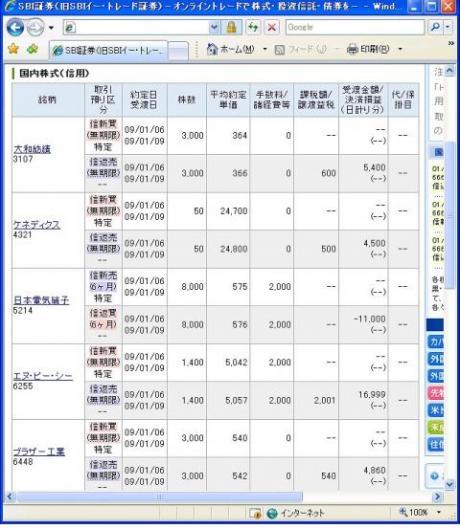Click the Feeds (フィード) toolbar icon
This screenshot has width=460, height=529.
coord(280,50)
